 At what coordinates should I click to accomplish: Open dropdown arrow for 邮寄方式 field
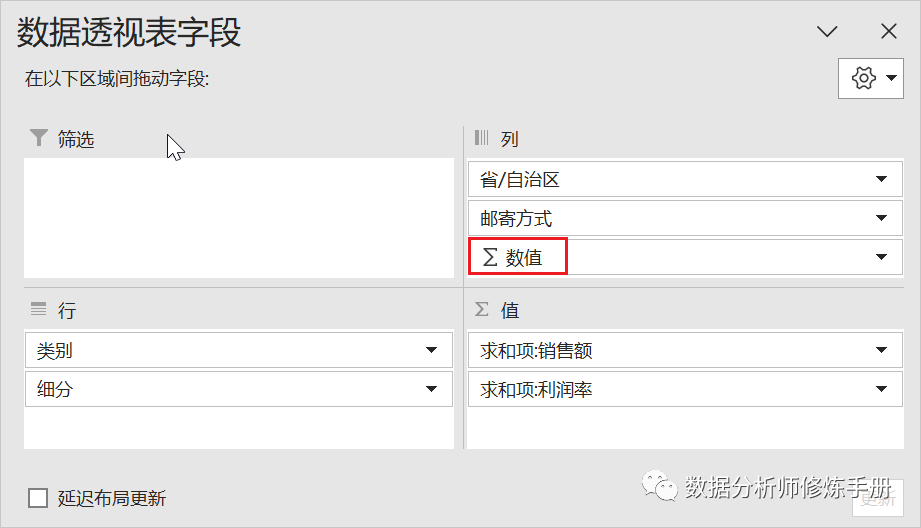(881, 218)
